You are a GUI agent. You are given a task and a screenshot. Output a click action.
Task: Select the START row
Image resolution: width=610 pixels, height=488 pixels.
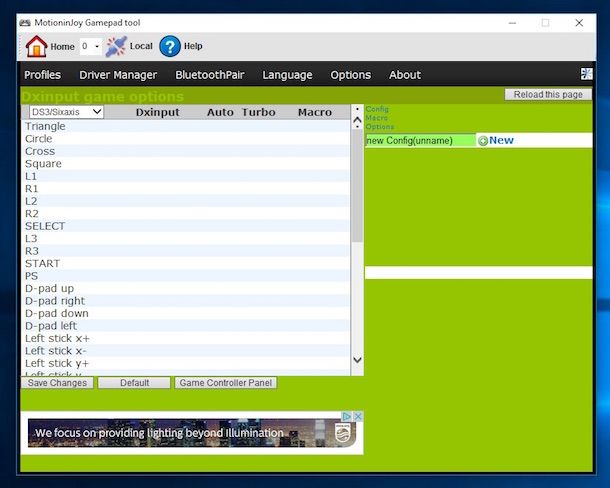tap(186, 263)
